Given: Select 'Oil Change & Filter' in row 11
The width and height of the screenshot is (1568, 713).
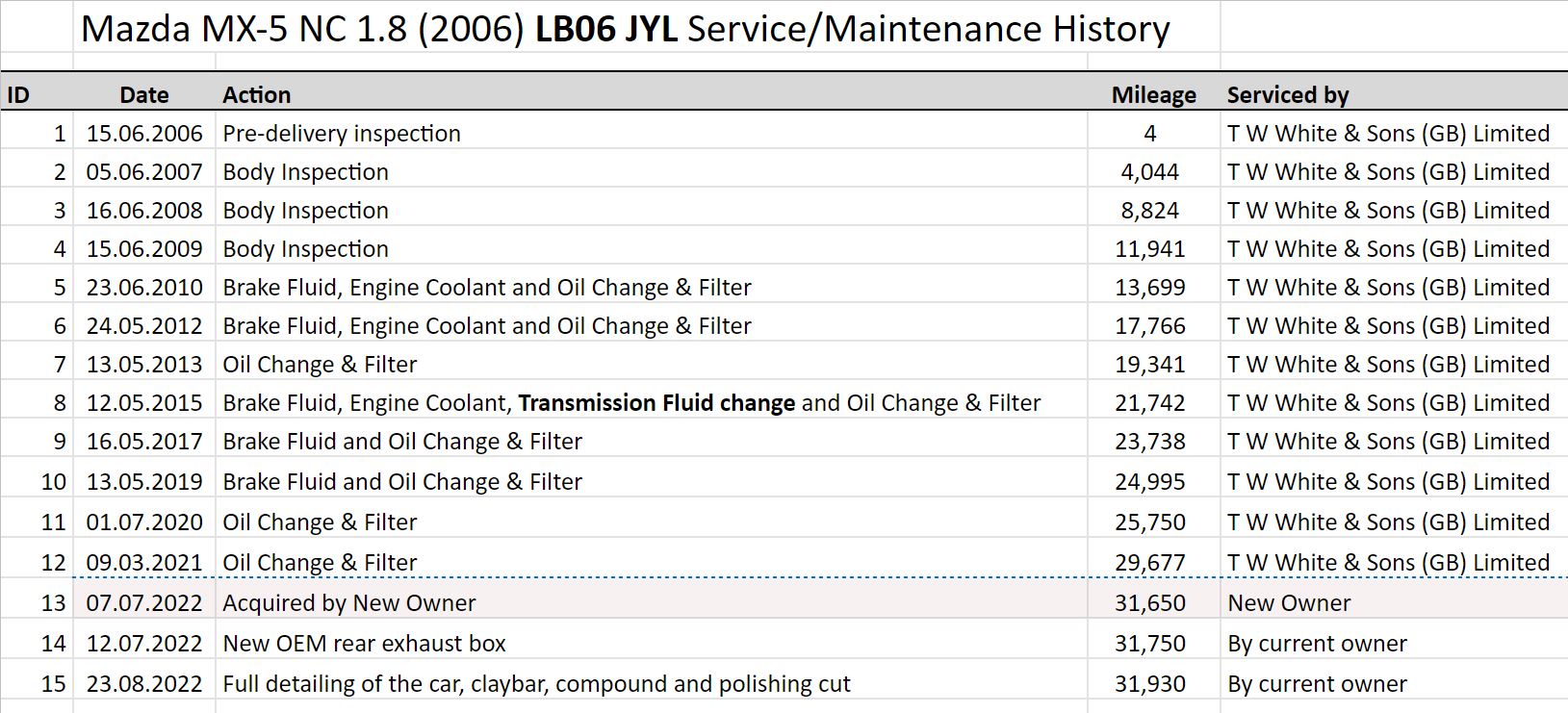Looking at the screenshot, I should [x=652, y=522].
